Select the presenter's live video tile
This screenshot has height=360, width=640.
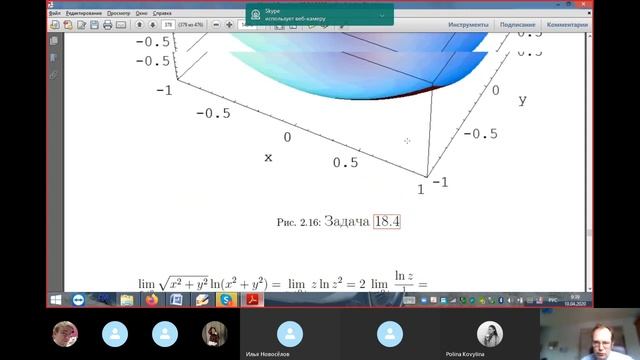[590, 334]
